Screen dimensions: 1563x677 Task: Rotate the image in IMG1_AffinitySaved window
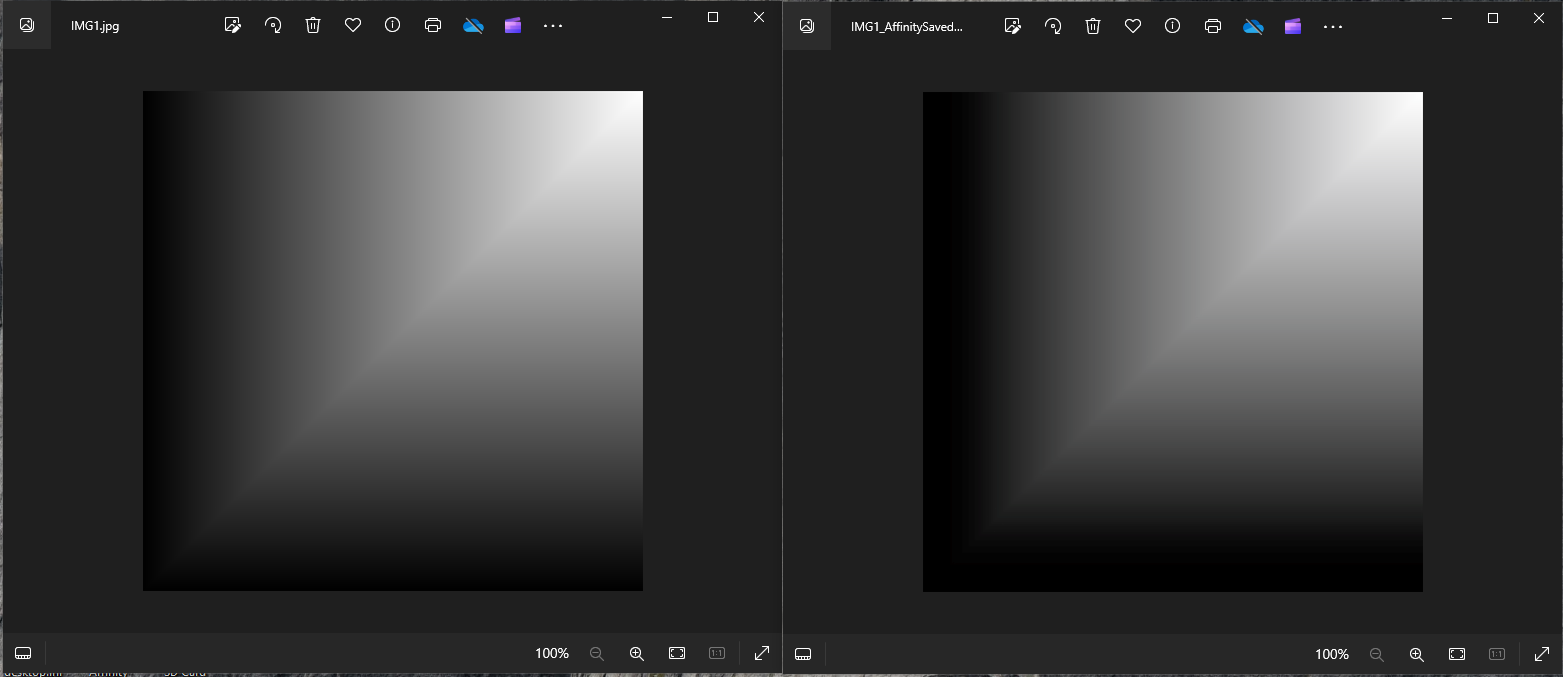[x=1053, y=26]
